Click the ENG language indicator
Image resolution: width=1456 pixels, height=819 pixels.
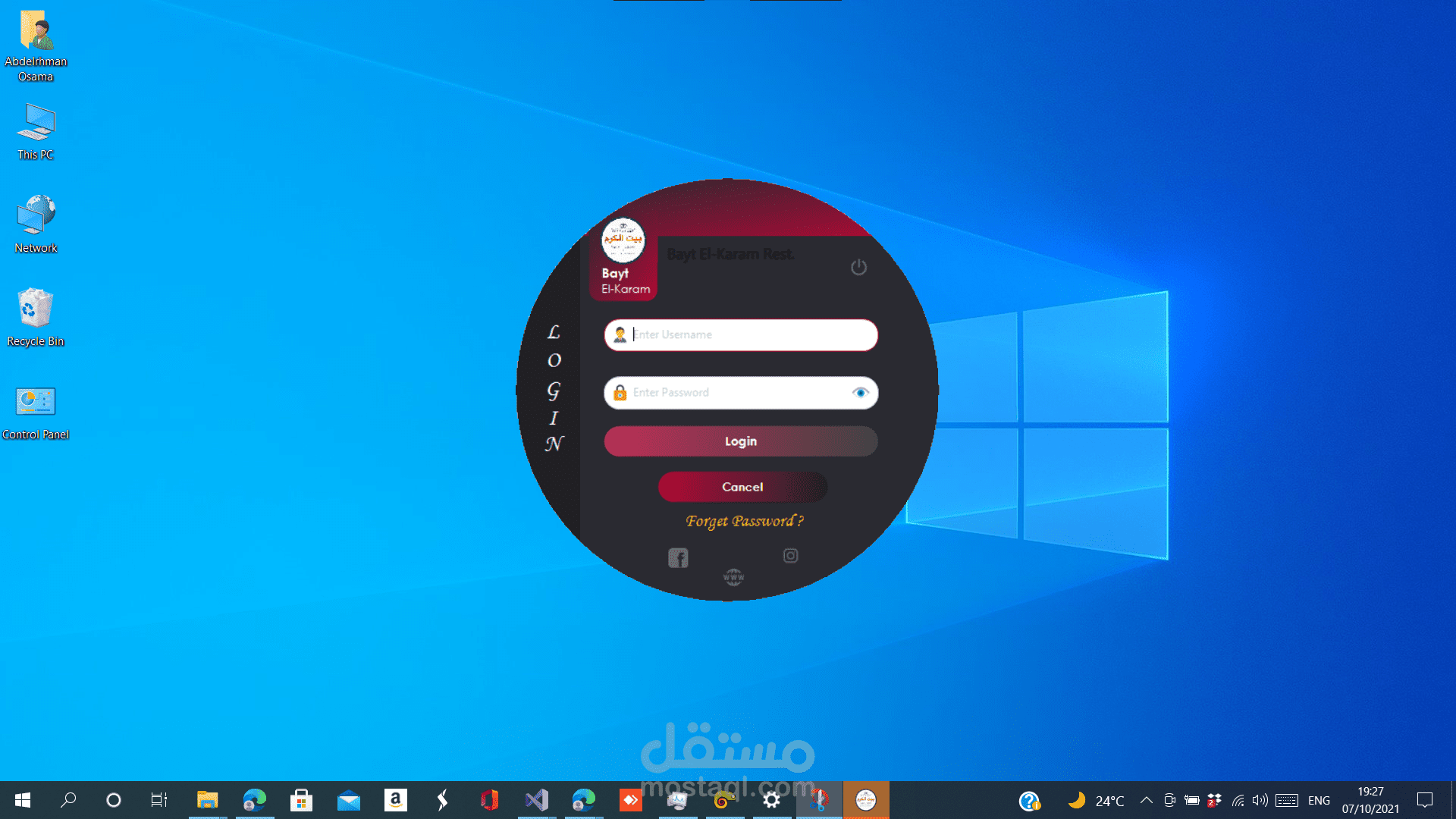point(1319,800)
